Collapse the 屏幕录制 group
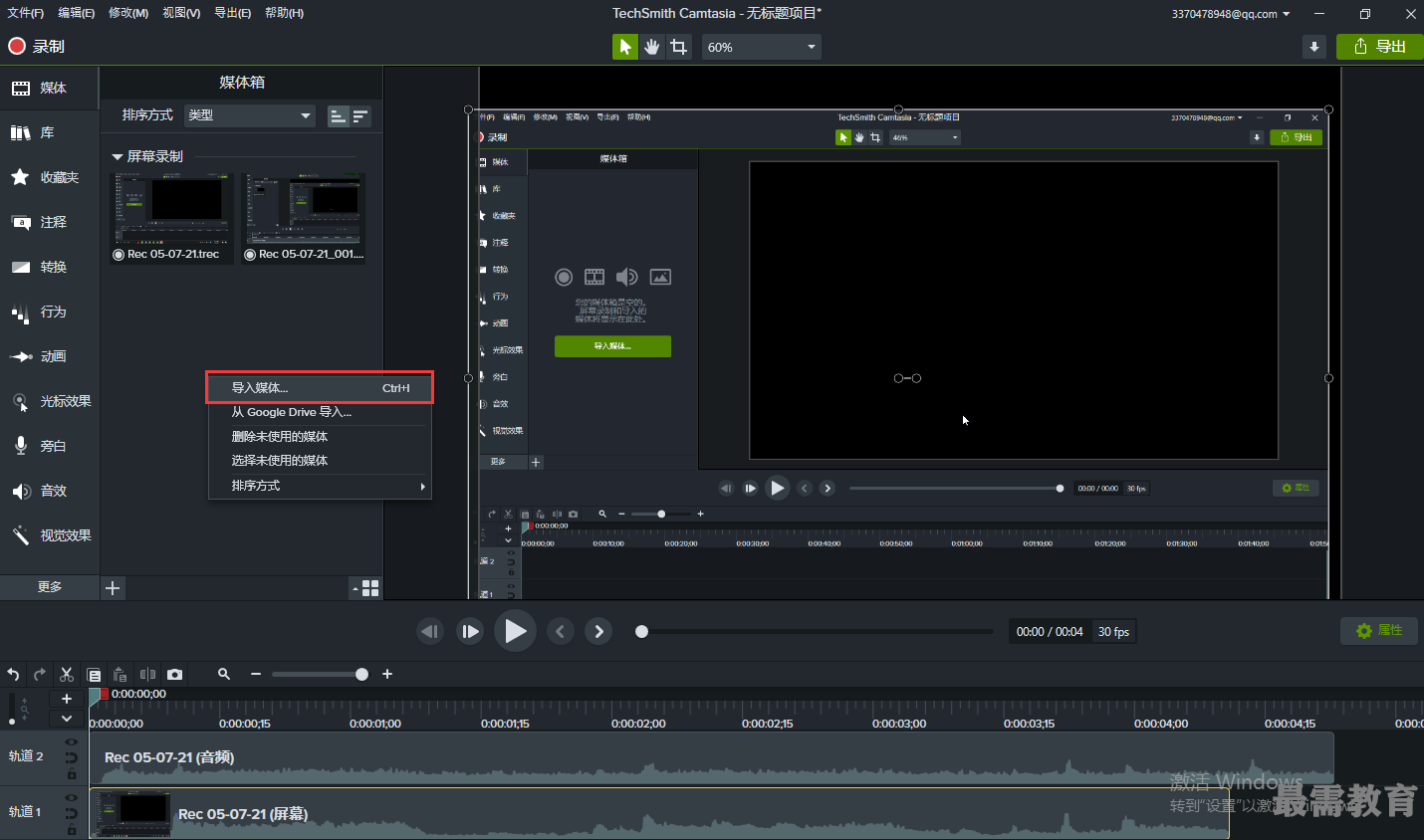This screenshot has height=840, width=1424. (x=118, y=157)
